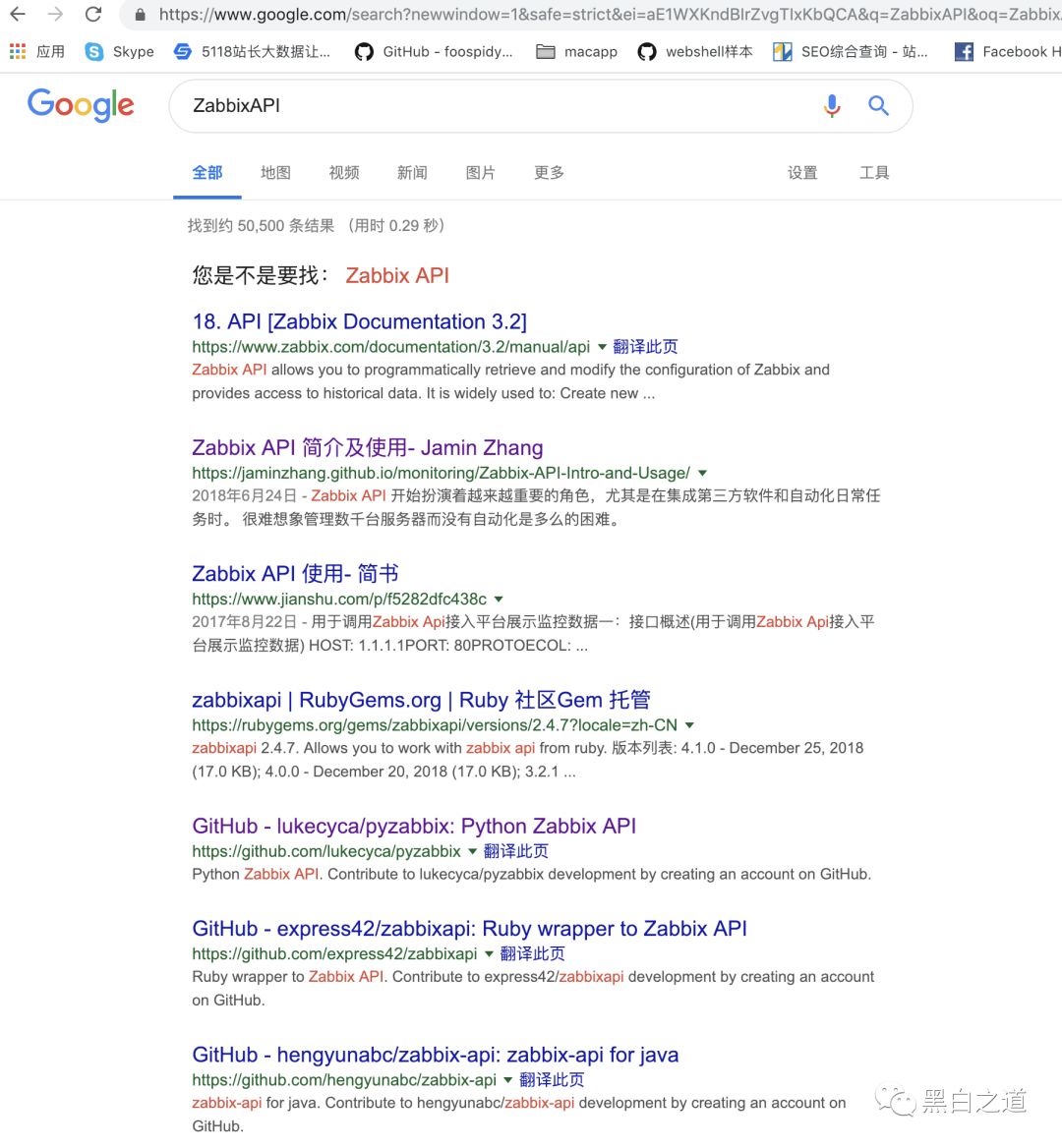Open Zabbix API 简介及使用- Jamin Zhang result

368,447
